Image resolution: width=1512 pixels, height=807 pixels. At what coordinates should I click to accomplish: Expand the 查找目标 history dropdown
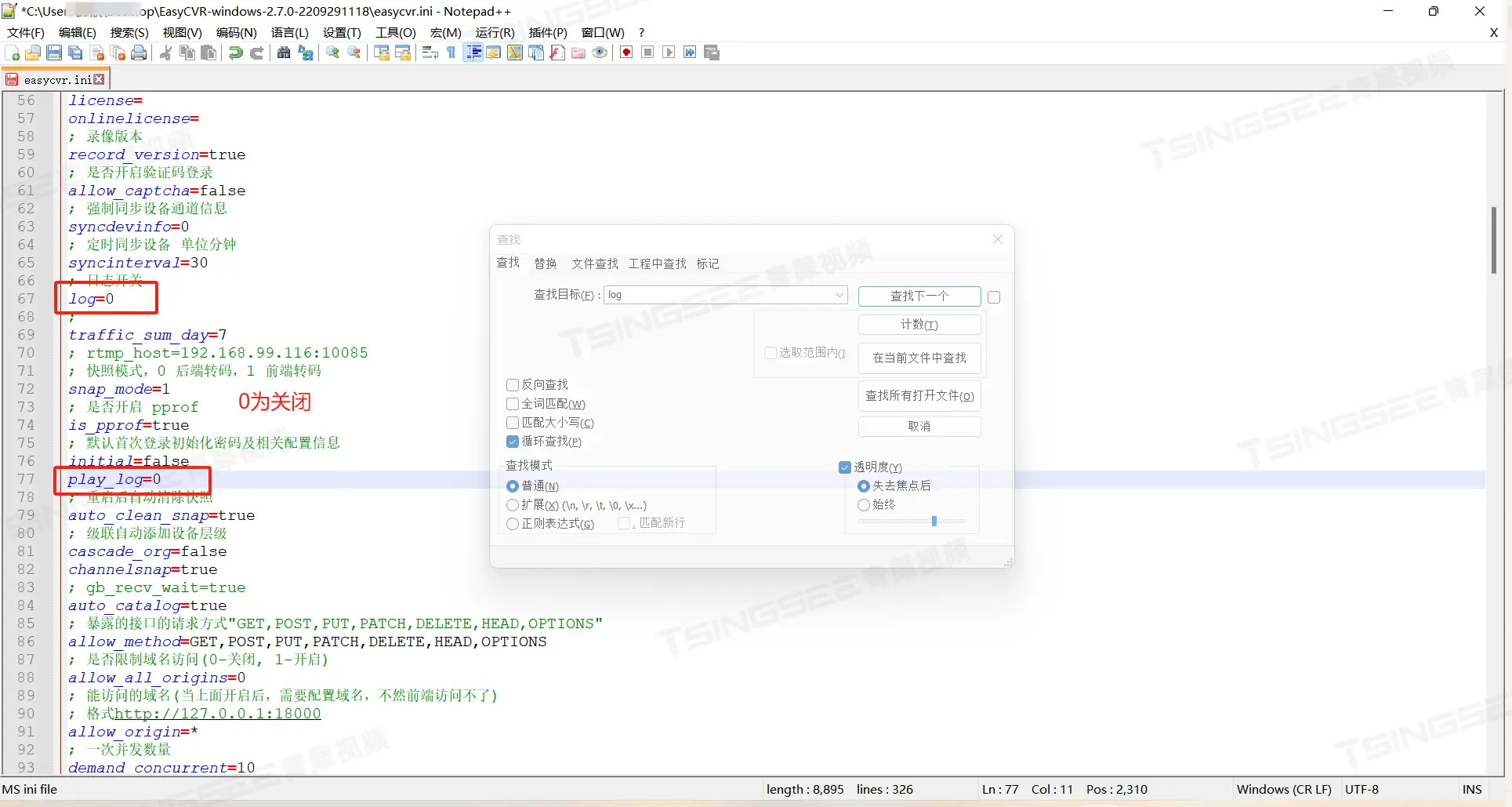(x=839, y=296)
